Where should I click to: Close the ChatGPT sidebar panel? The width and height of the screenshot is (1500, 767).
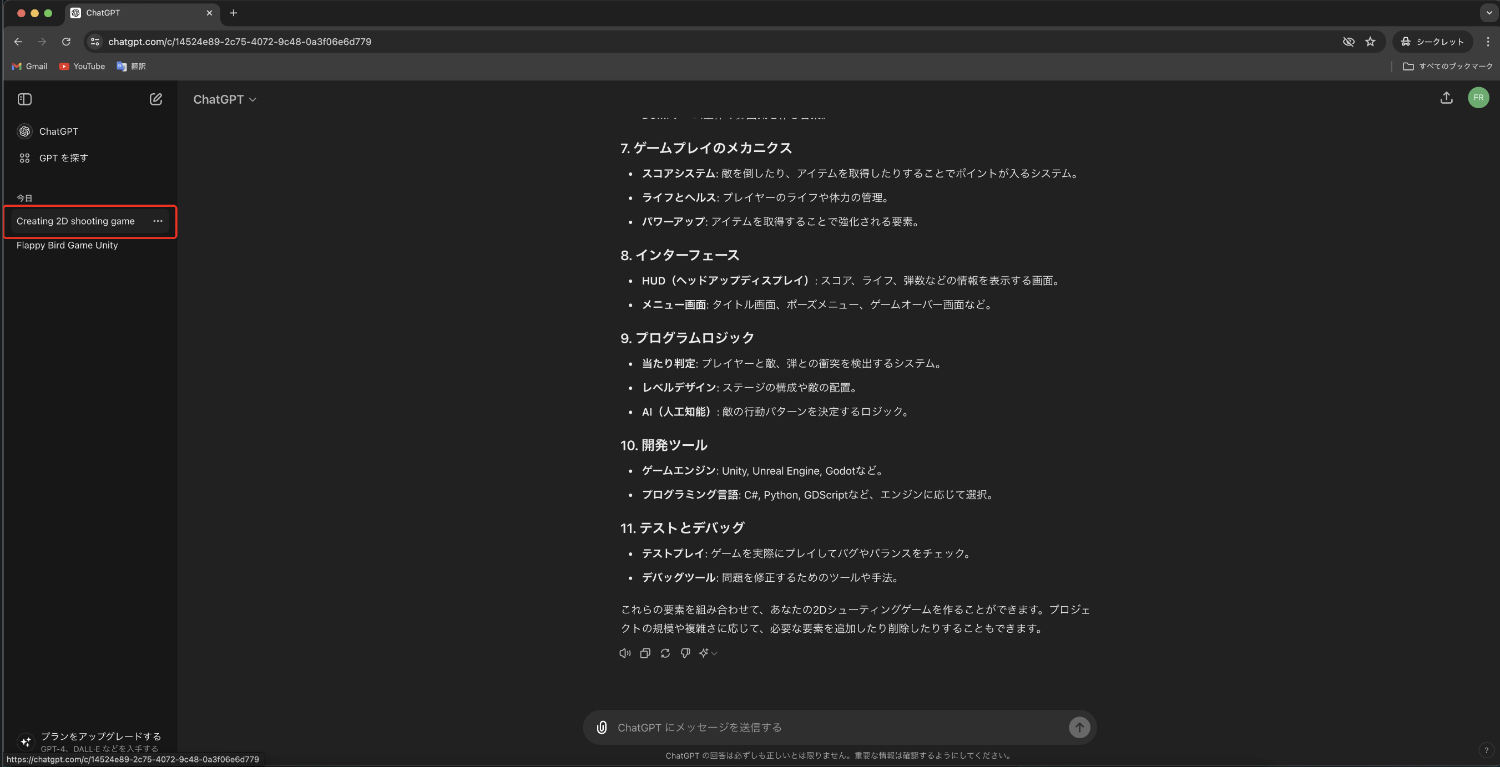(x=25, y=99)
